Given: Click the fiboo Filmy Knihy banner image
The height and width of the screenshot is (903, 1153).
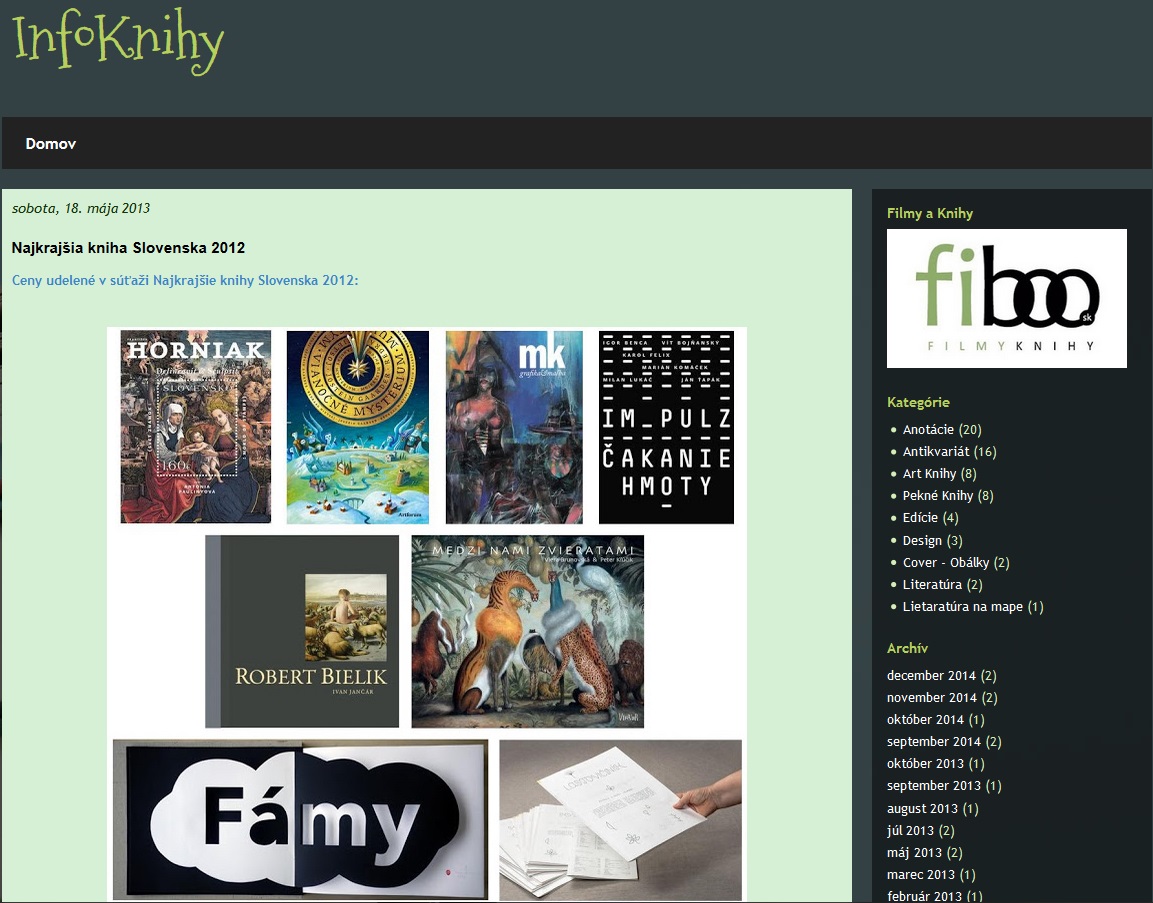Looking at the screenshot, I should click(1007, 298).
